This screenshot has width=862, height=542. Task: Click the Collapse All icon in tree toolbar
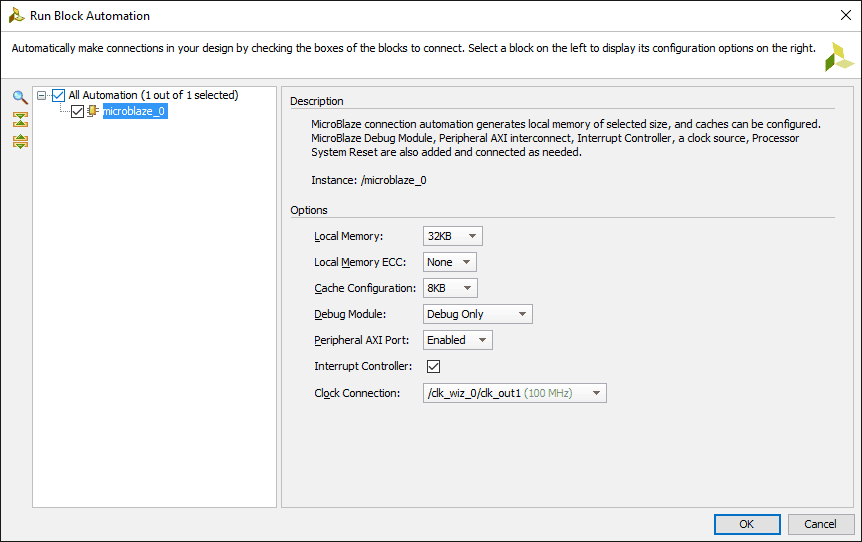coord(20,119)
